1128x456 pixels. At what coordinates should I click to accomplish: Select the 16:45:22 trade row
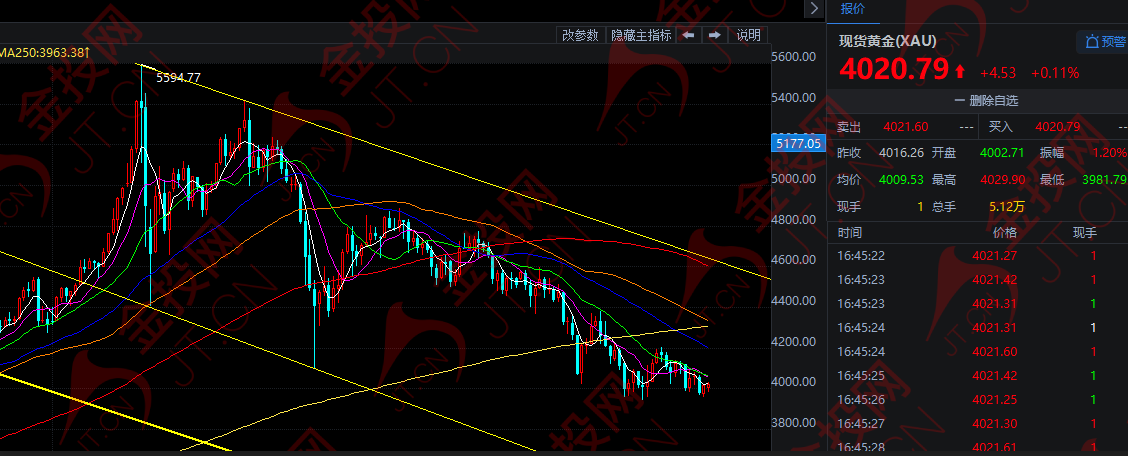pos(978,255)
